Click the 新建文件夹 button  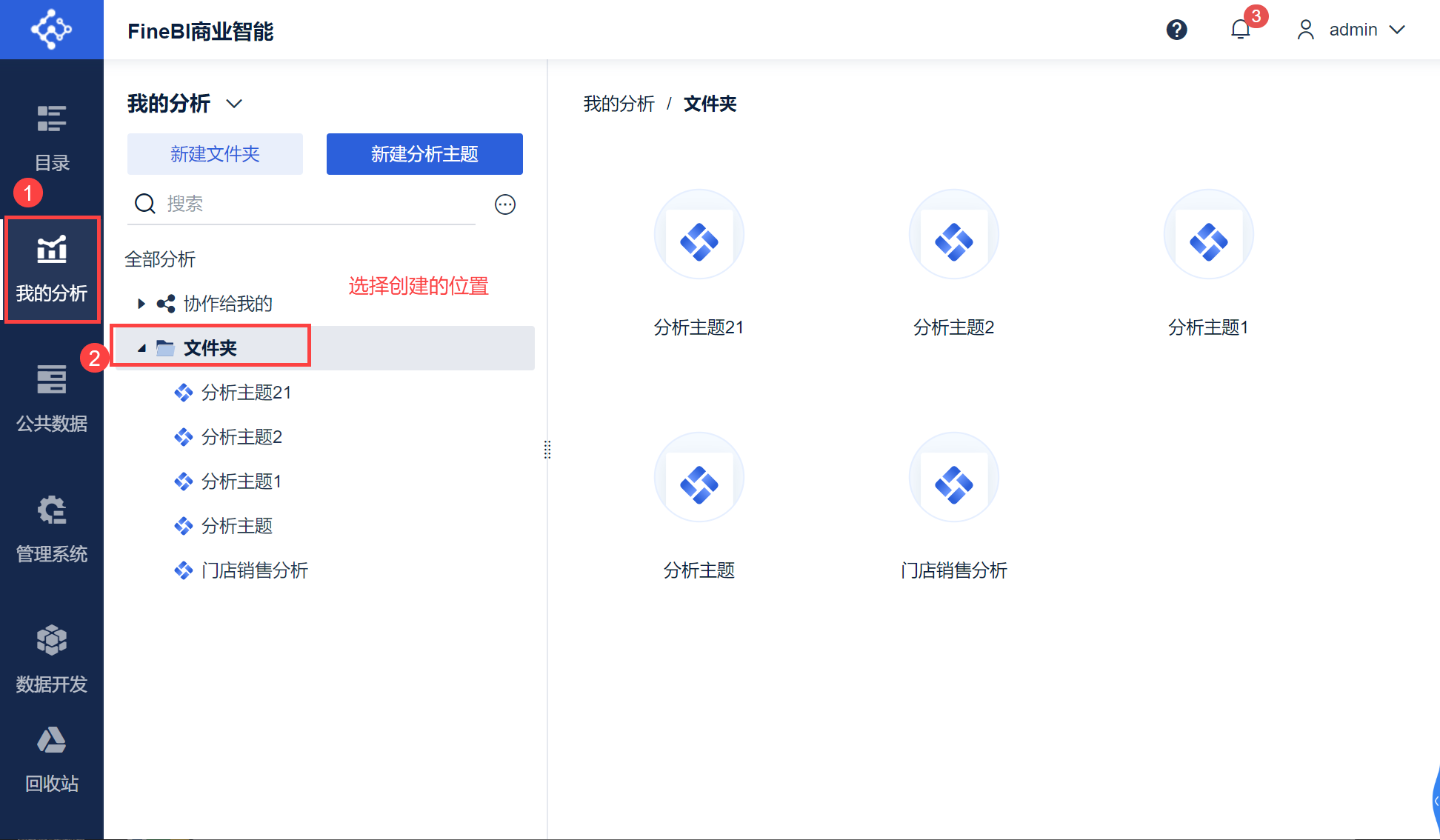(215, 154)
